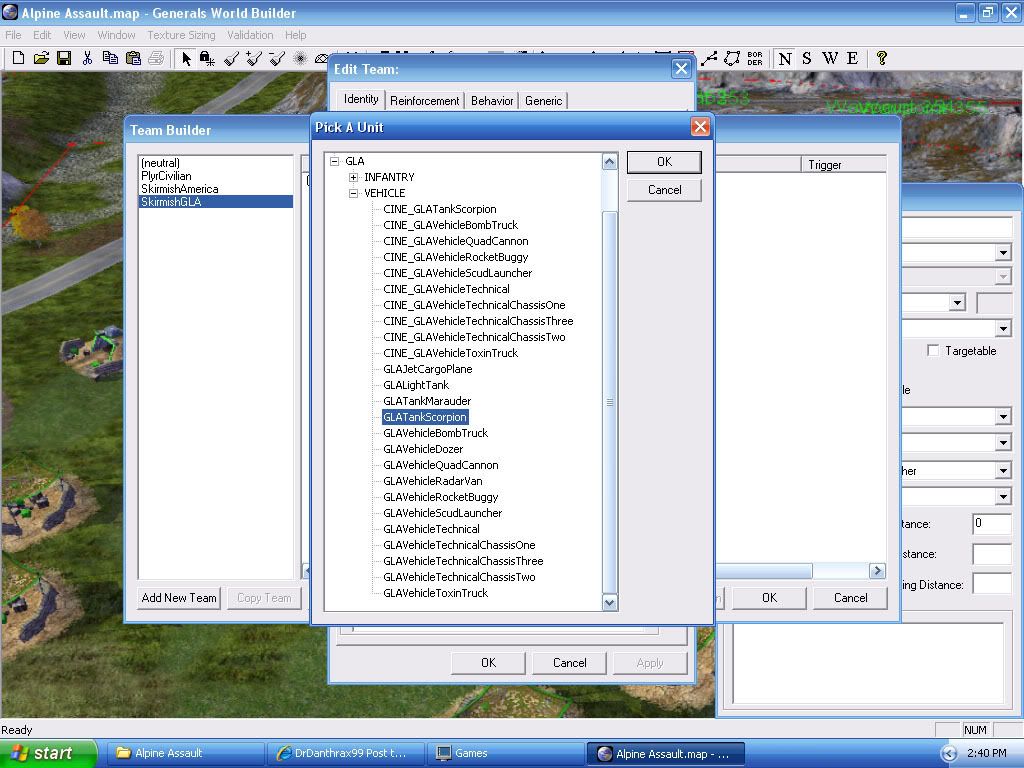Open the Edit menu

(42, 35)
